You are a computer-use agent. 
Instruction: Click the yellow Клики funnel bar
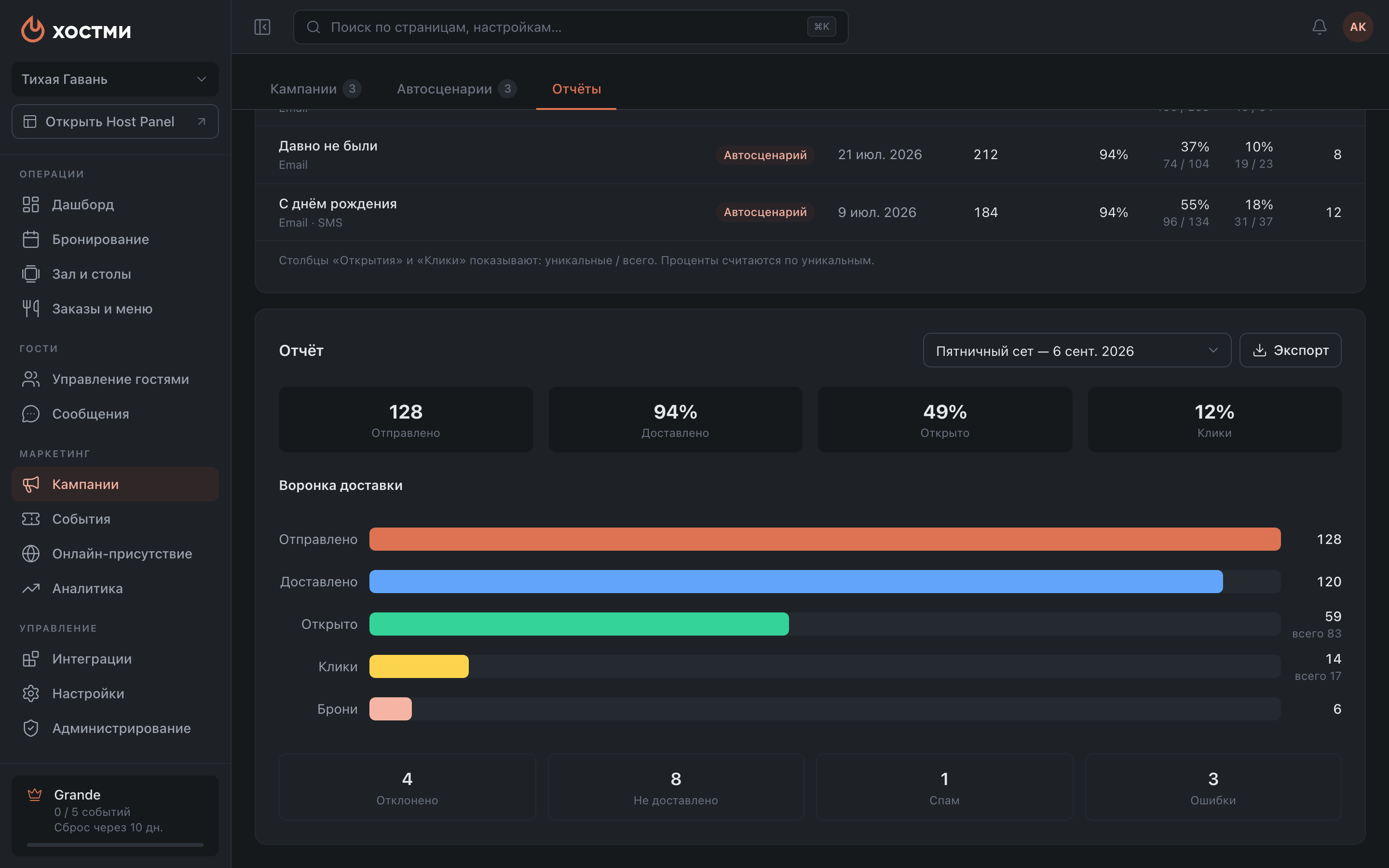click(419, 666)
